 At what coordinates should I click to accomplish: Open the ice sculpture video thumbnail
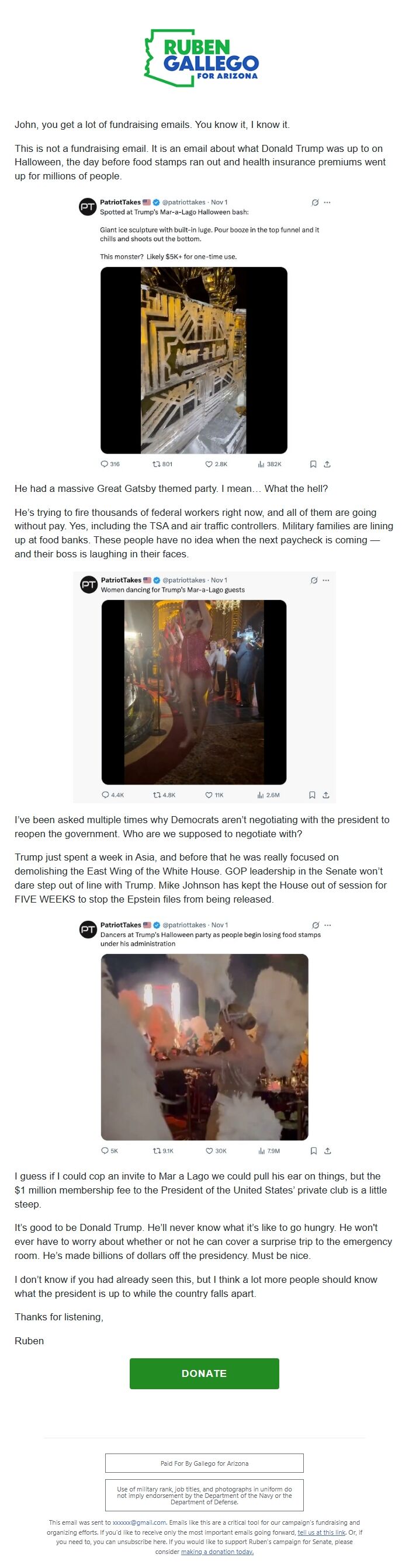pos(193,360)
